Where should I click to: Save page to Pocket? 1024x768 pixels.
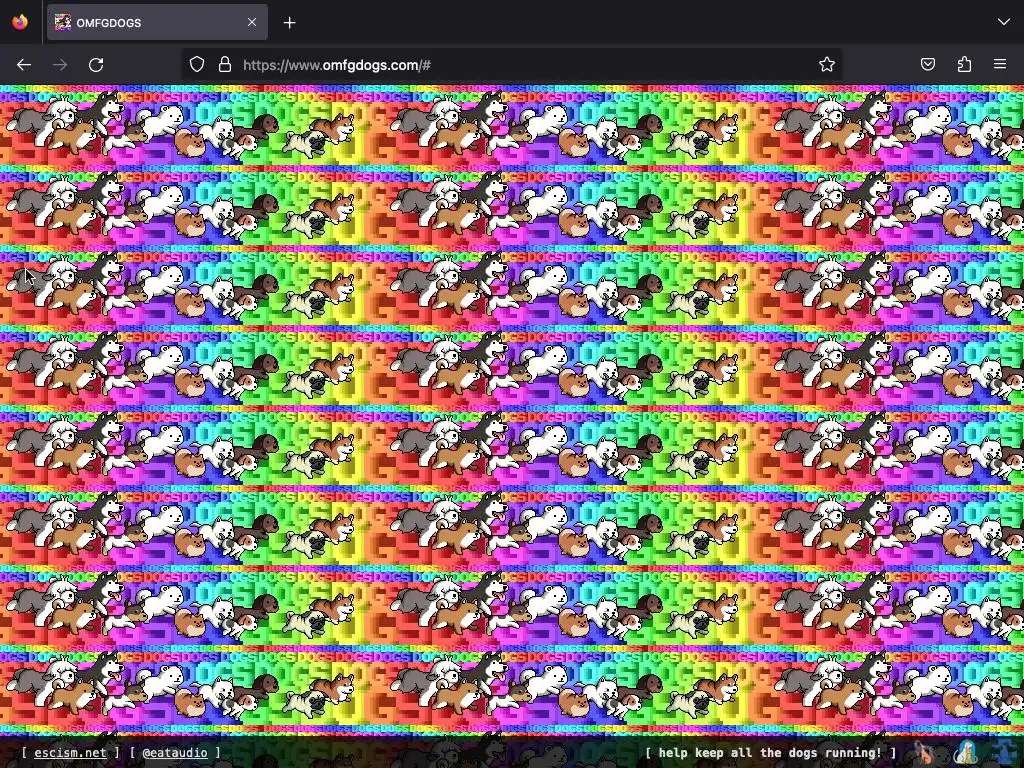pos(927,64)
